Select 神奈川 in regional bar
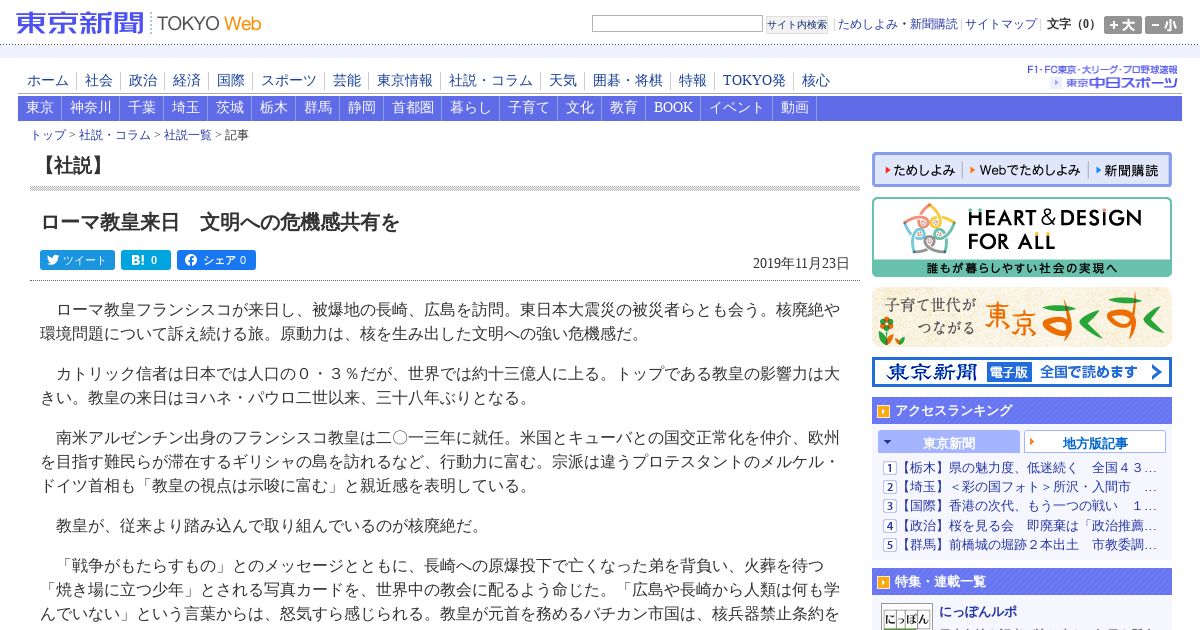The height and width of the screenshot is (630, 1200). (91, 108)
